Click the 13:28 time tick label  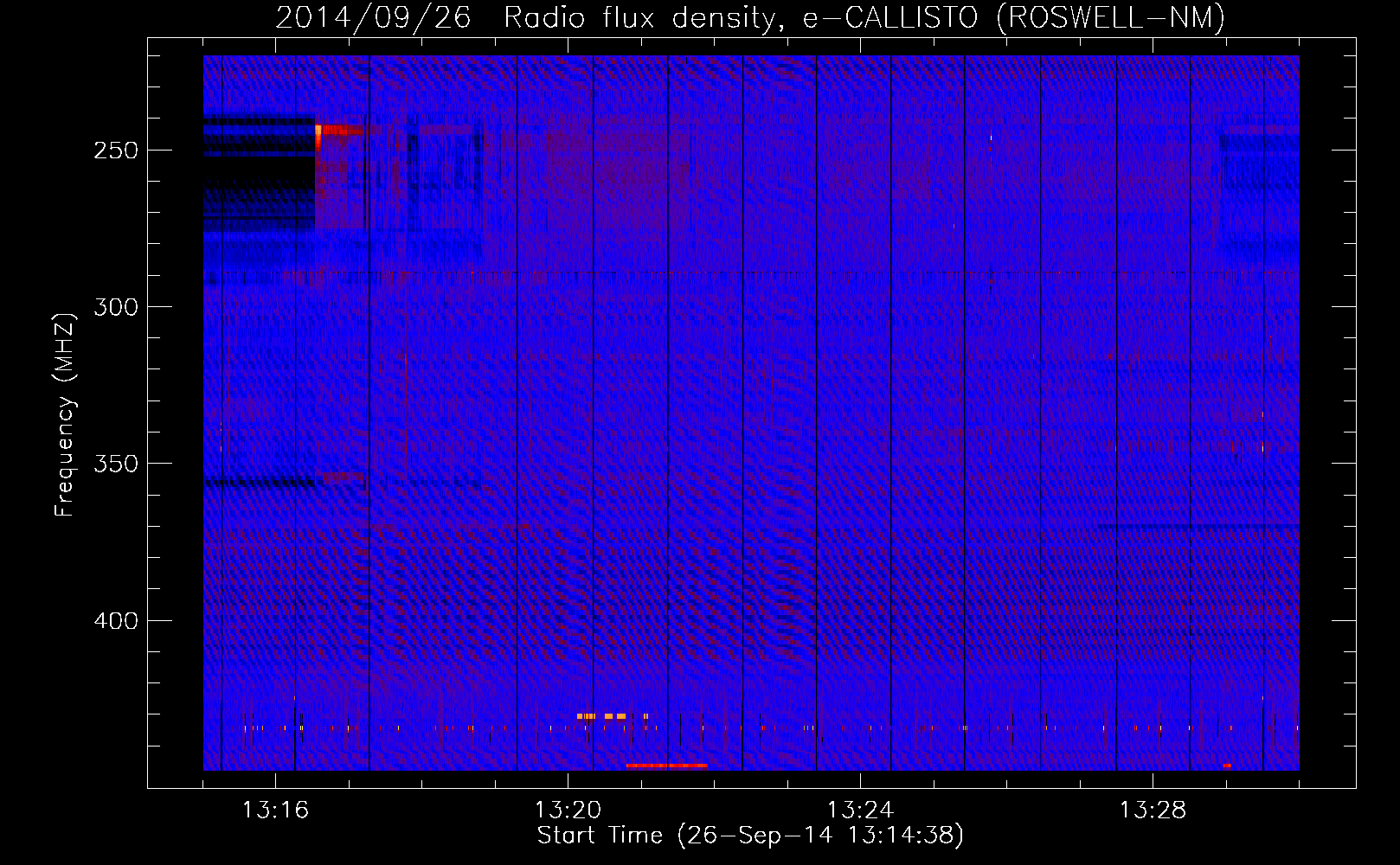(1153, 811)
